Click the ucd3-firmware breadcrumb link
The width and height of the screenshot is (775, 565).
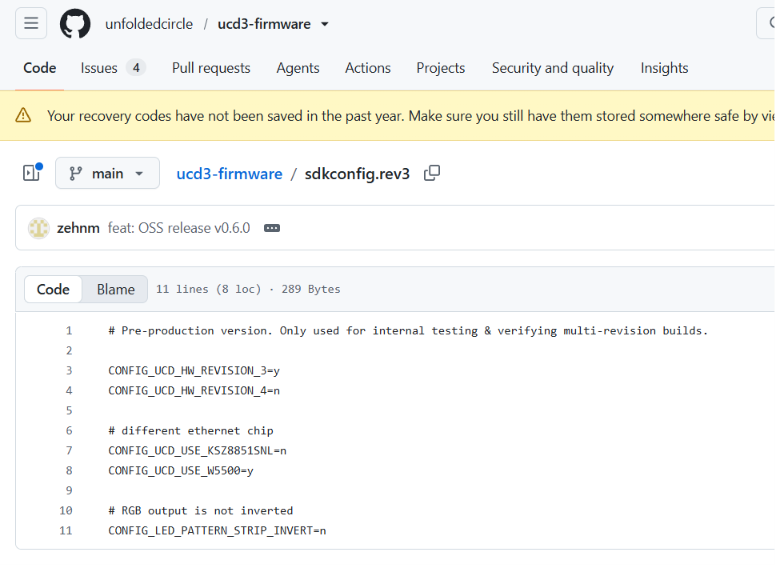[x=229, y=174]
